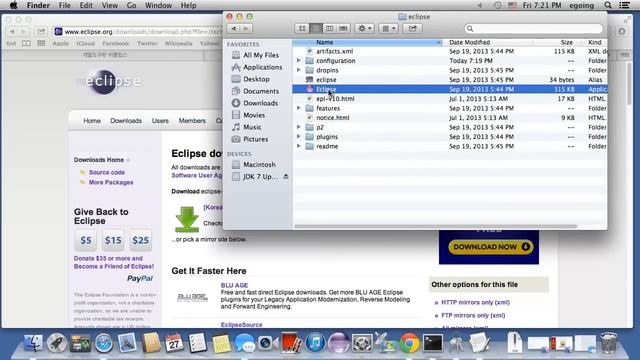Open the Window menu
Screen dimensions: 640x360
click(x=158, y=5)
